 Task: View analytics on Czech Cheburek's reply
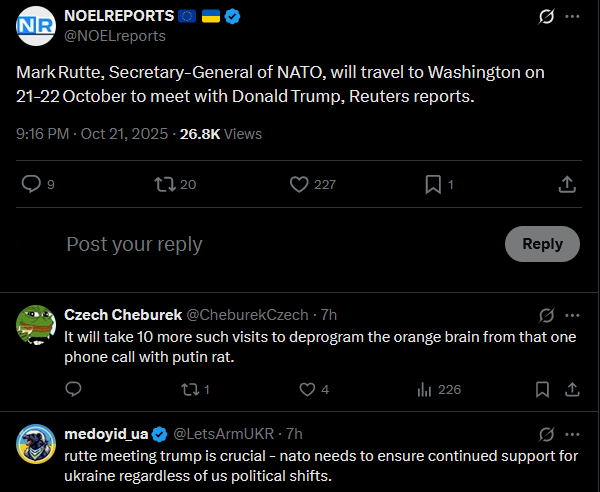[x=423, y=389]
